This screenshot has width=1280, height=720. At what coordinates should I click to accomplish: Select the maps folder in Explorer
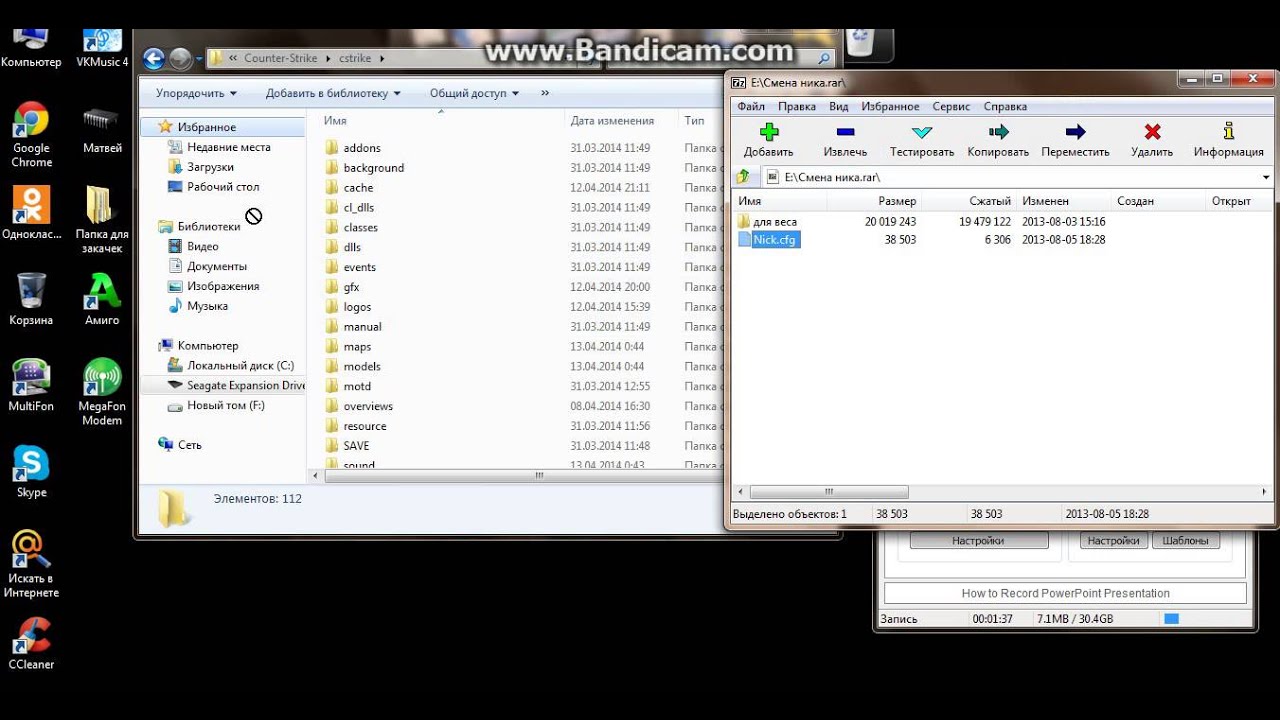[357, 347]
